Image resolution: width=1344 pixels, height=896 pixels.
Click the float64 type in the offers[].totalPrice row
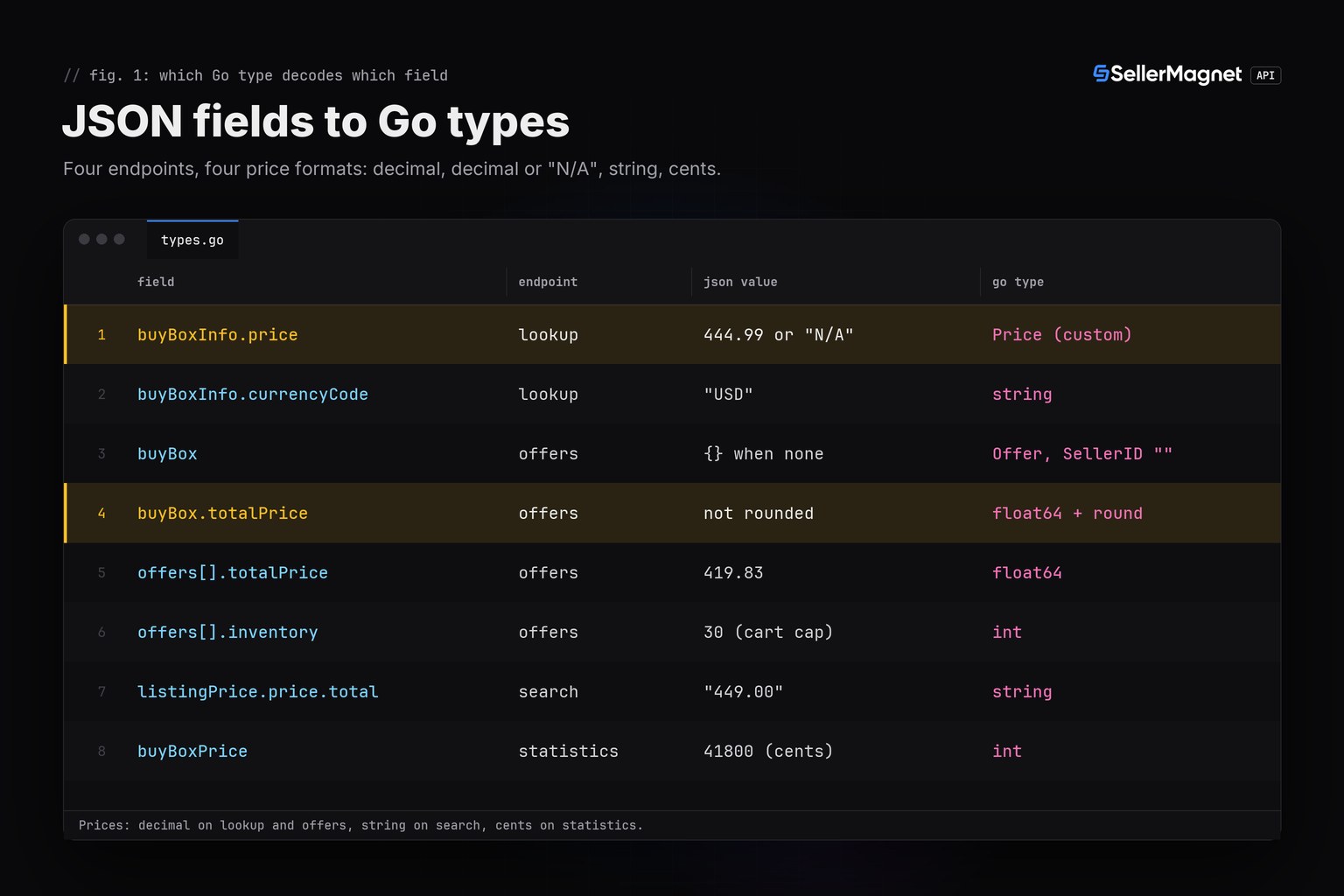[1027, 572]
